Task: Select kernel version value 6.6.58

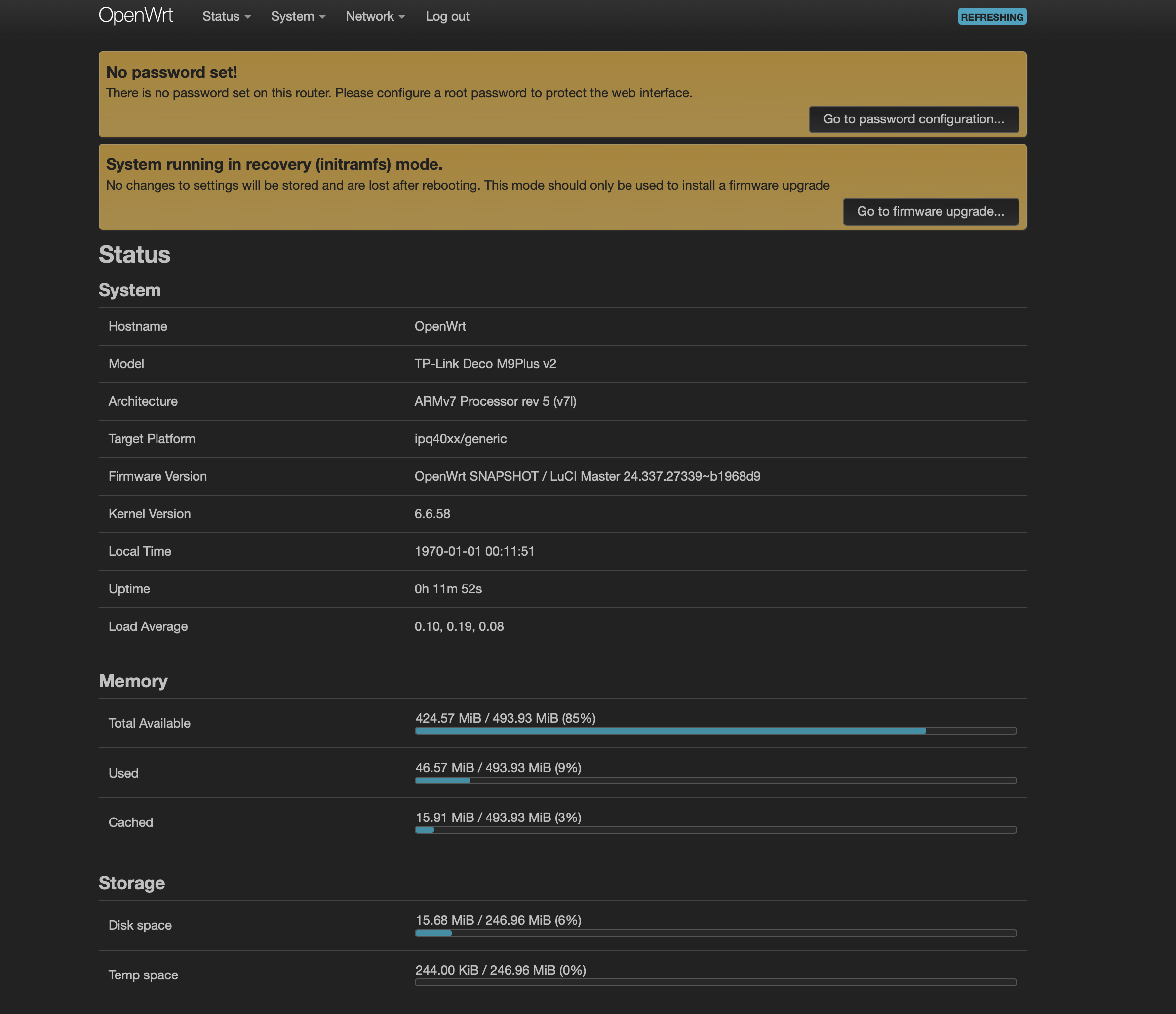Action: pos(432,513)
